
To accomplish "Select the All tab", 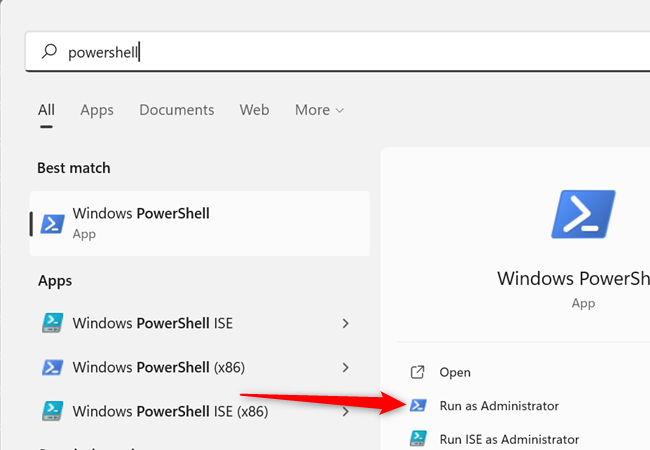I will [46, 110].
